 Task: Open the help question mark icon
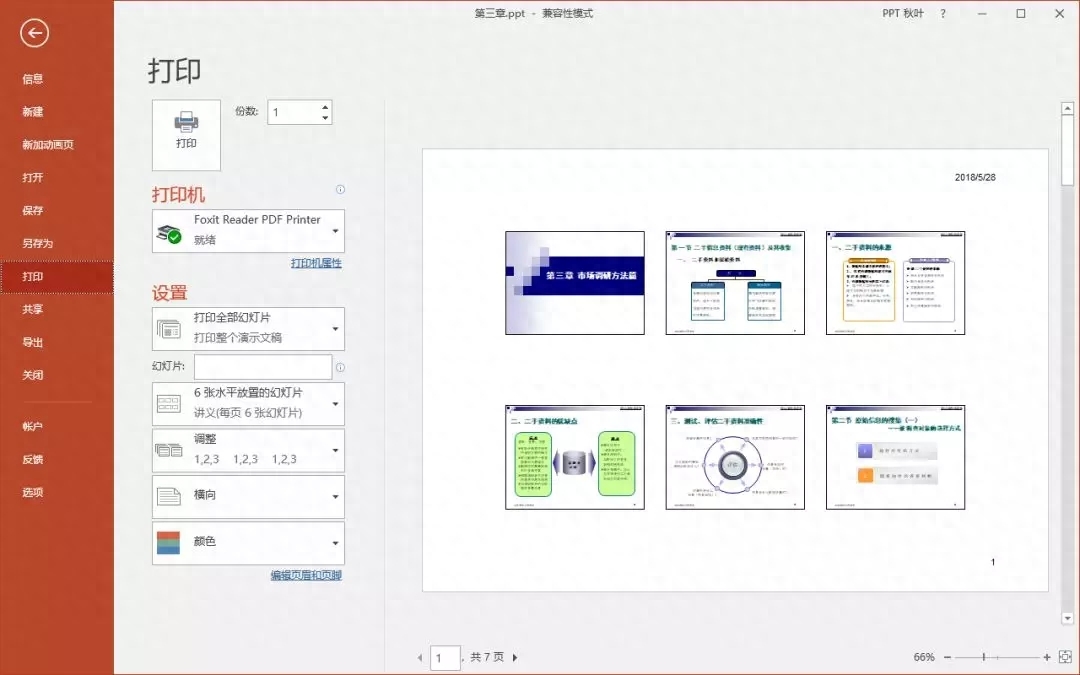tap(943, 13)
